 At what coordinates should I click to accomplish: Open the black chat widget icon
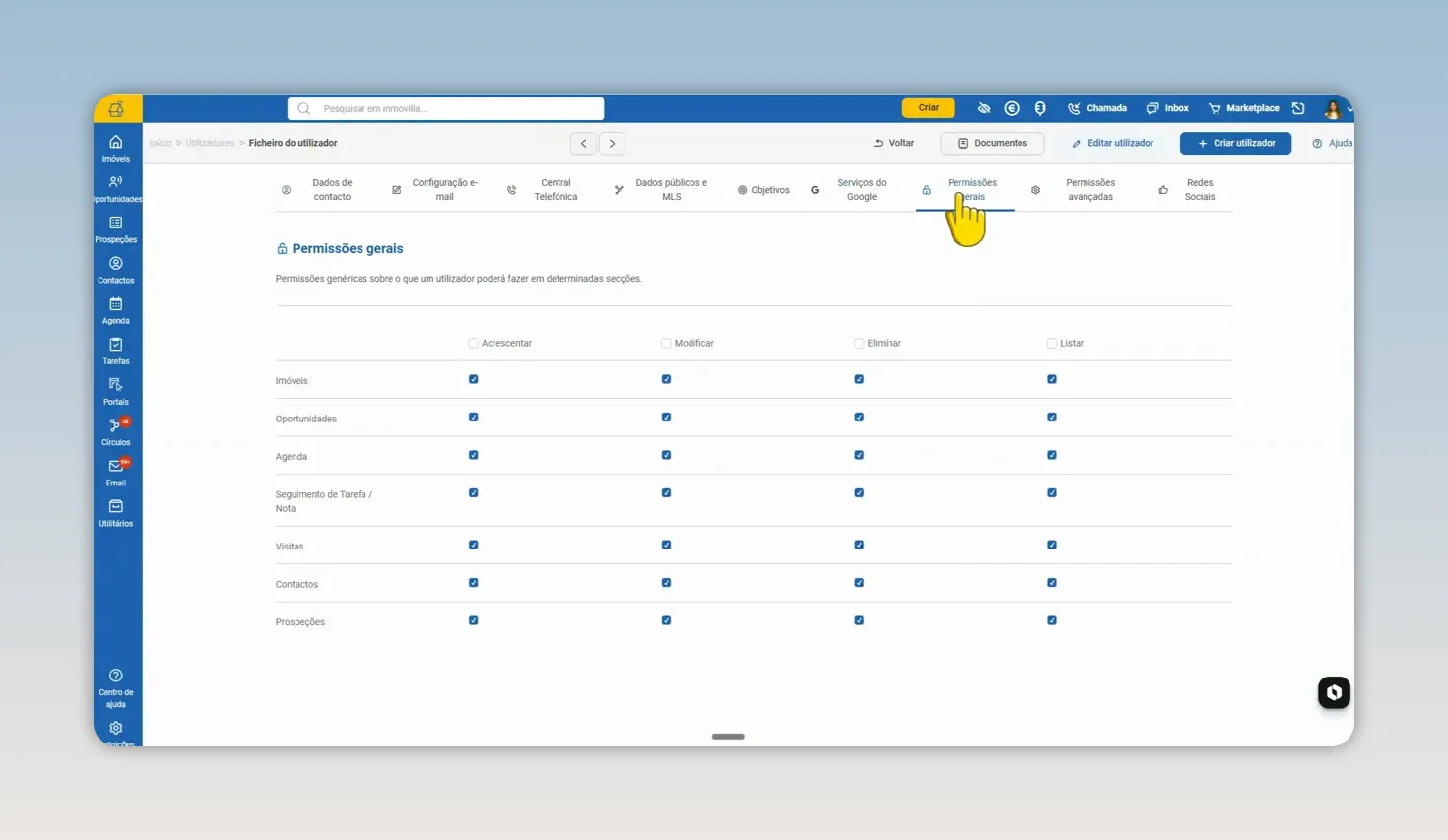[x=1334, y=692]
